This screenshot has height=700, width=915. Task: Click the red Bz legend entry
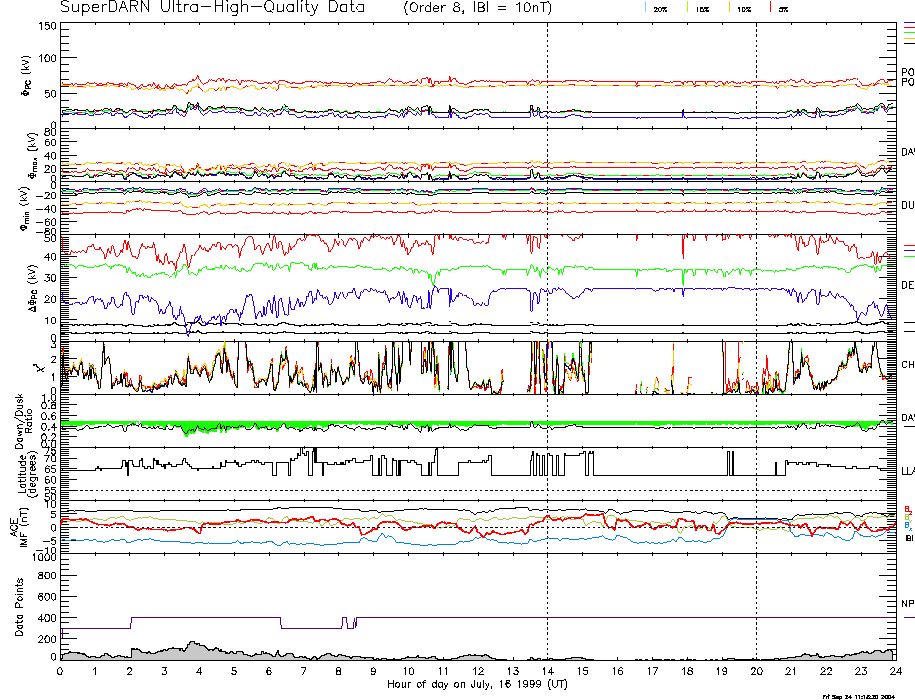click(x=907, y=509)
